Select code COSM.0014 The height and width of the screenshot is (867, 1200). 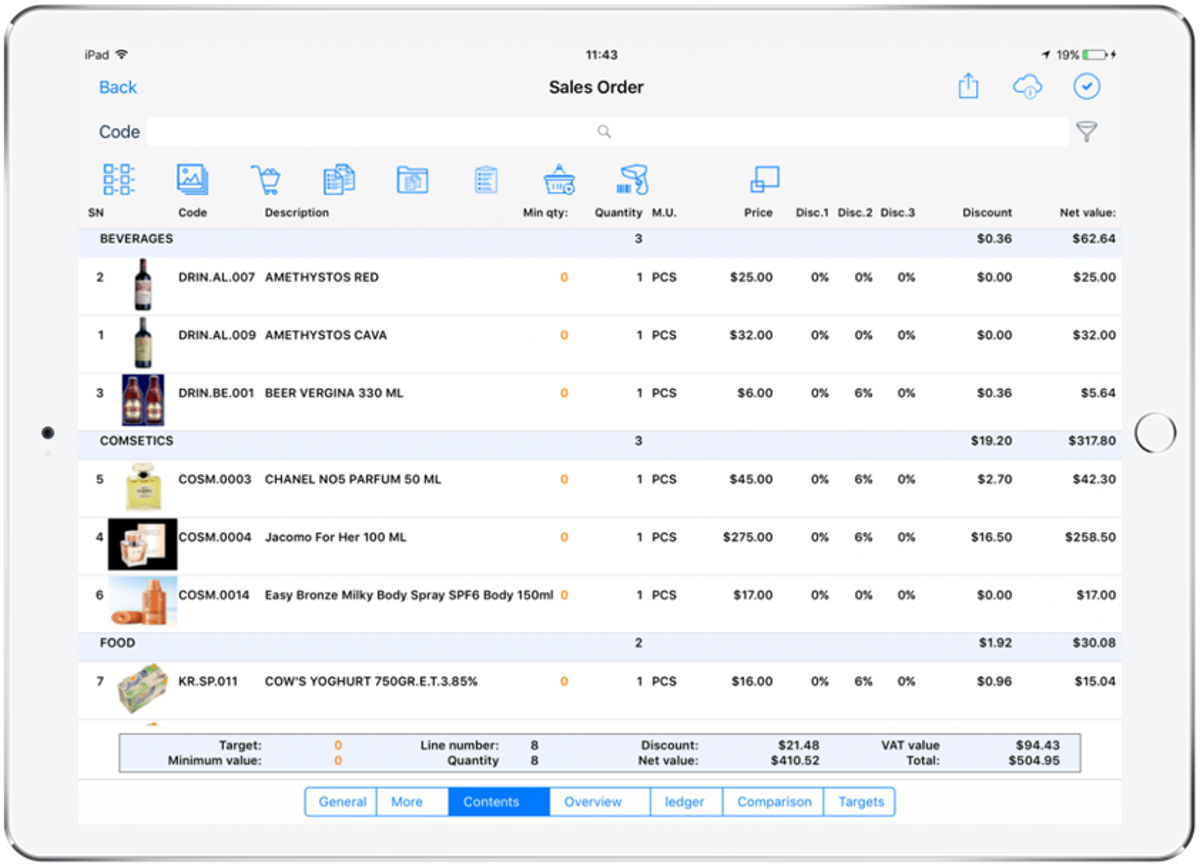coord(215,596)
